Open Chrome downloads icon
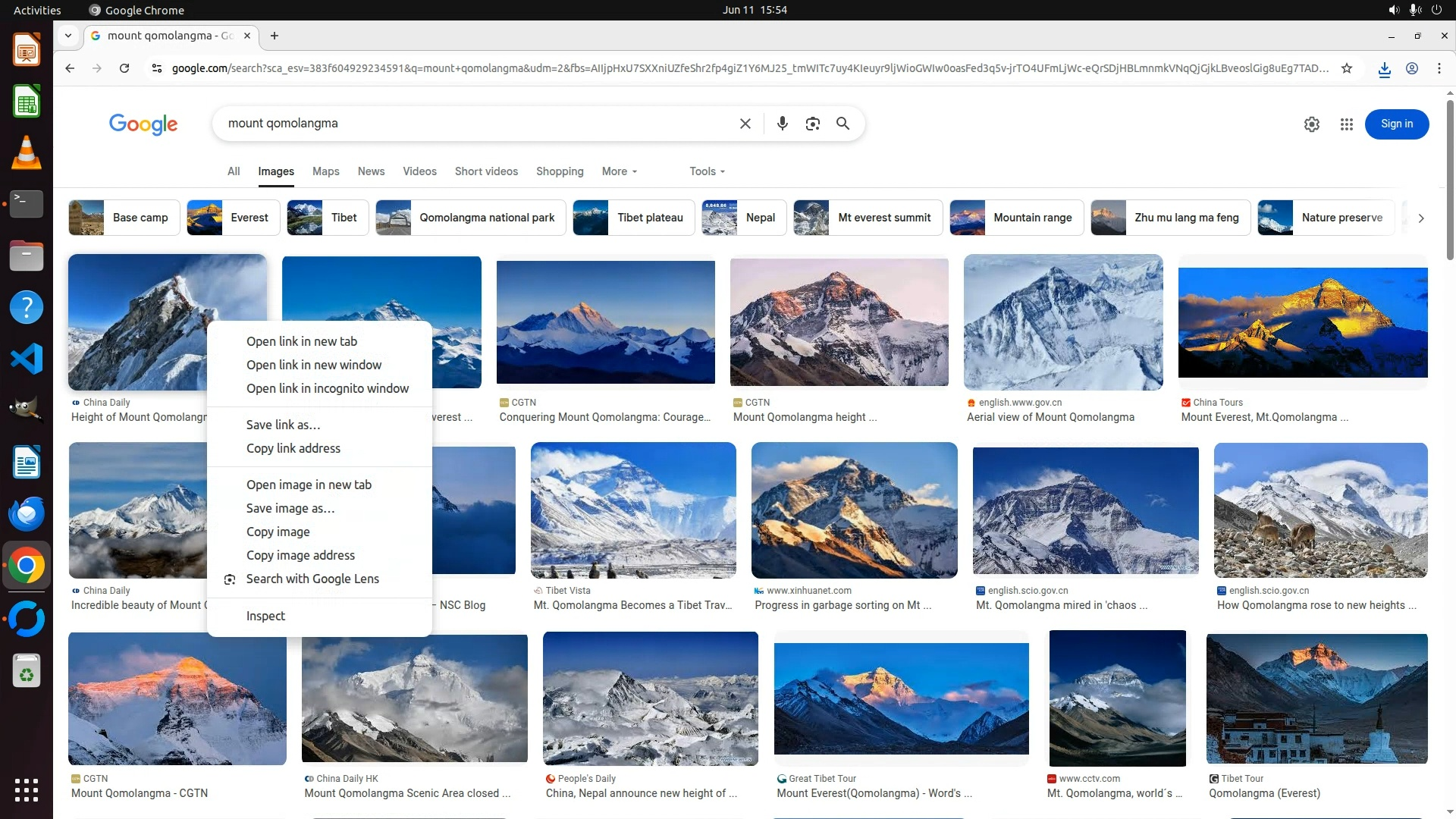The image size is (1456, 819). coord(1384,69)
